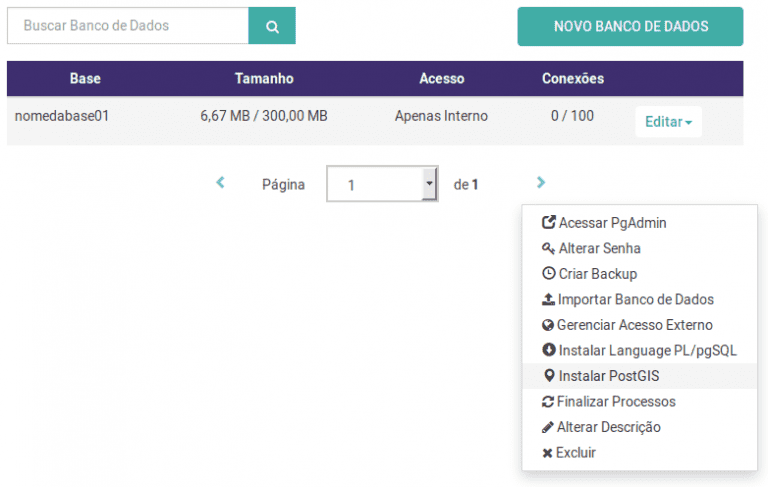The image size is (768, 487).
Task: Click the magnifier search icon button
Action: (272, 26)
